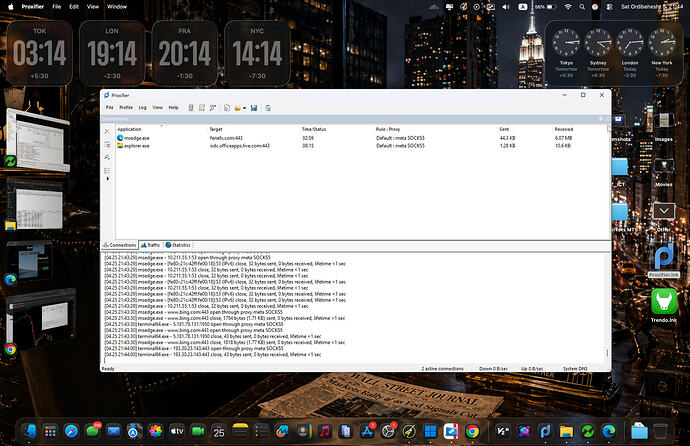The height and width of the screenshot is (446, 690).
Task: Sort by the Application column header
Action: click(129, 129)
